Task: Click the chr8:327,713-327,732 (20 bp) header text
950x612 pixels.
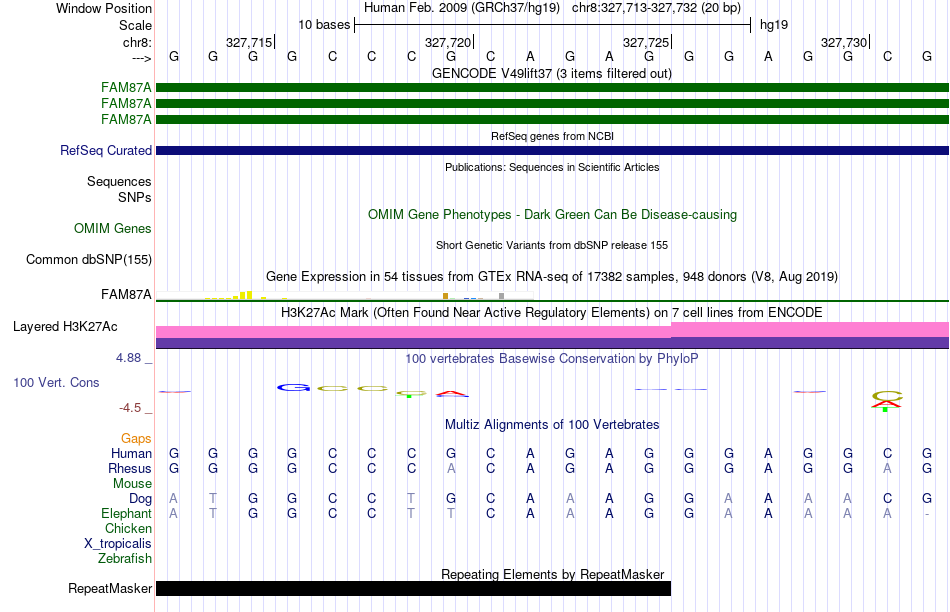Action: click(656, 8)
